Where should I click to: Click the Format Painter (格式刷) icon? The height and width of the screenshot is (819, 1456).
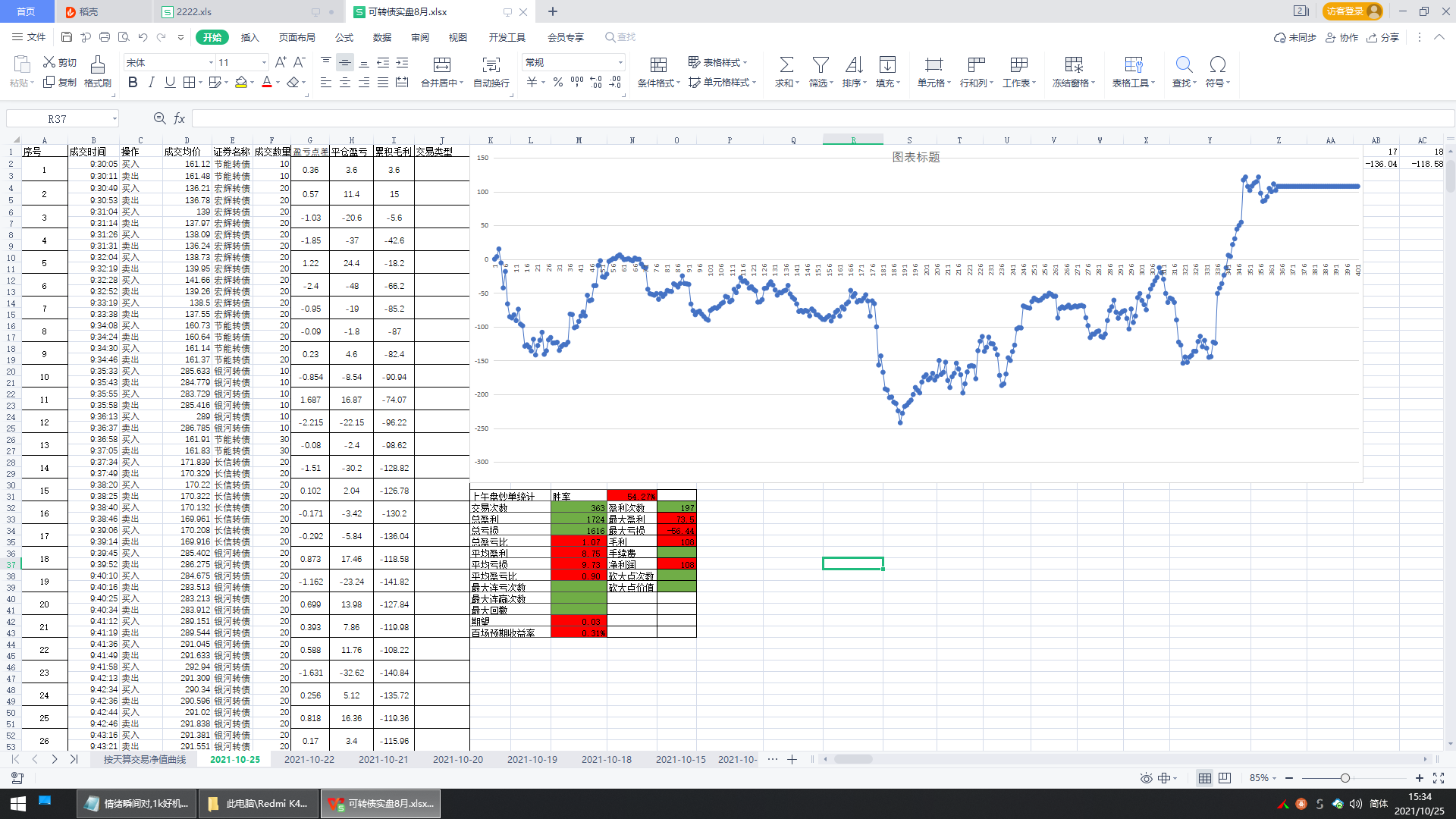point(98,64)
